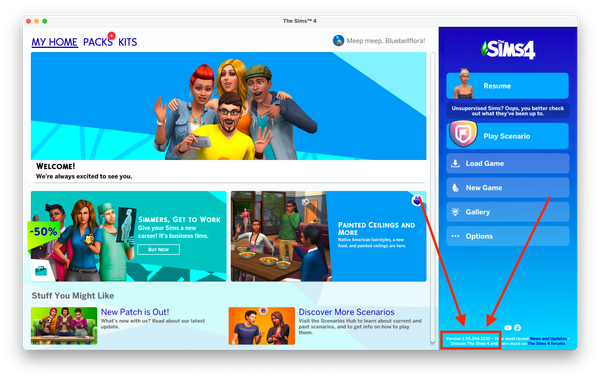Click the profile avatar next to Bluebellflora
The height and width of the screenshot is (380, 600).
click(338, 40)
